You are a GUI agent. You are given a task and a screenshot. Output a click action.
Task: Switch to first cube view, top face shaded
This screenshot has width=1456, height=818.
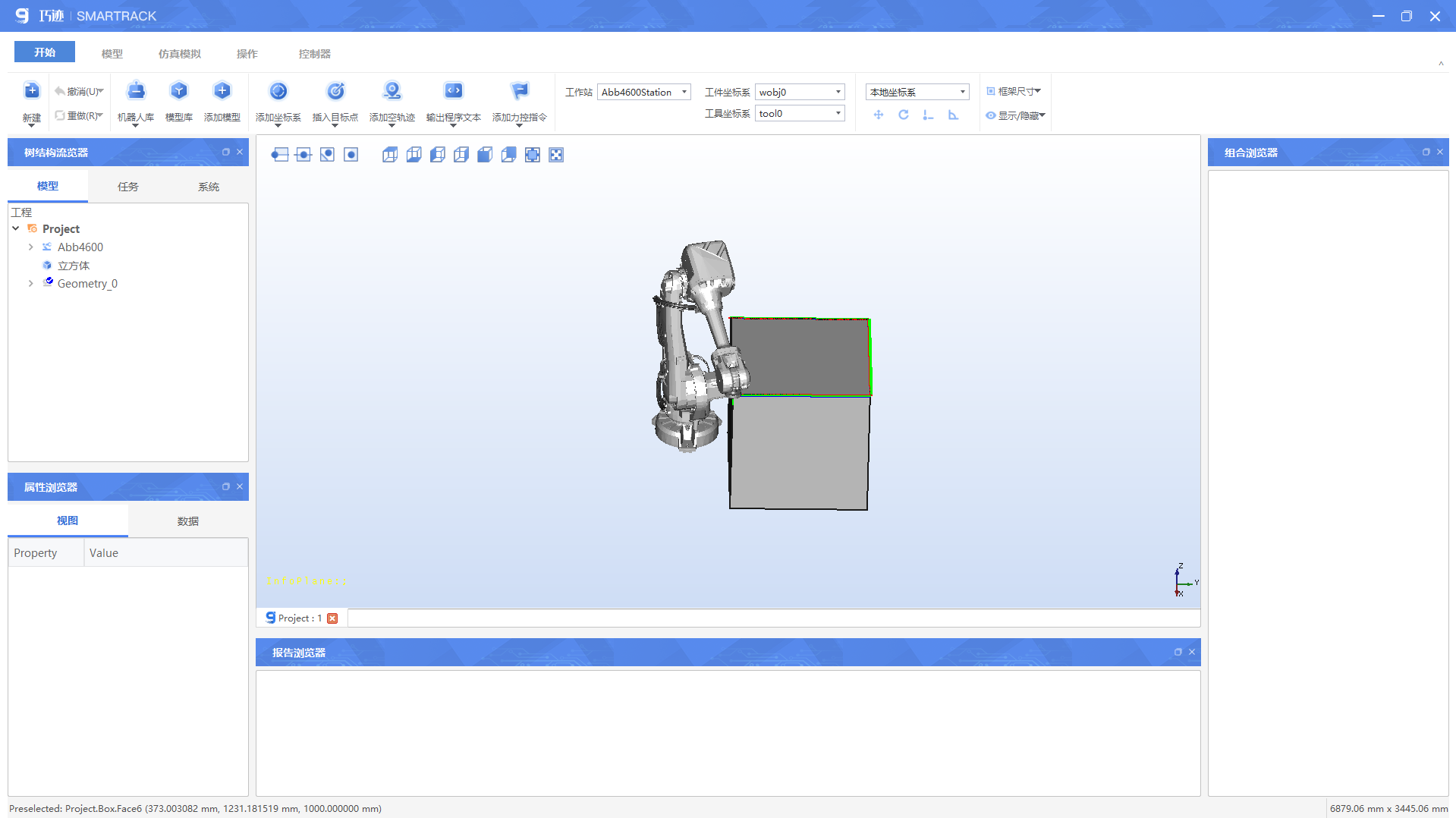click(390, 155)
